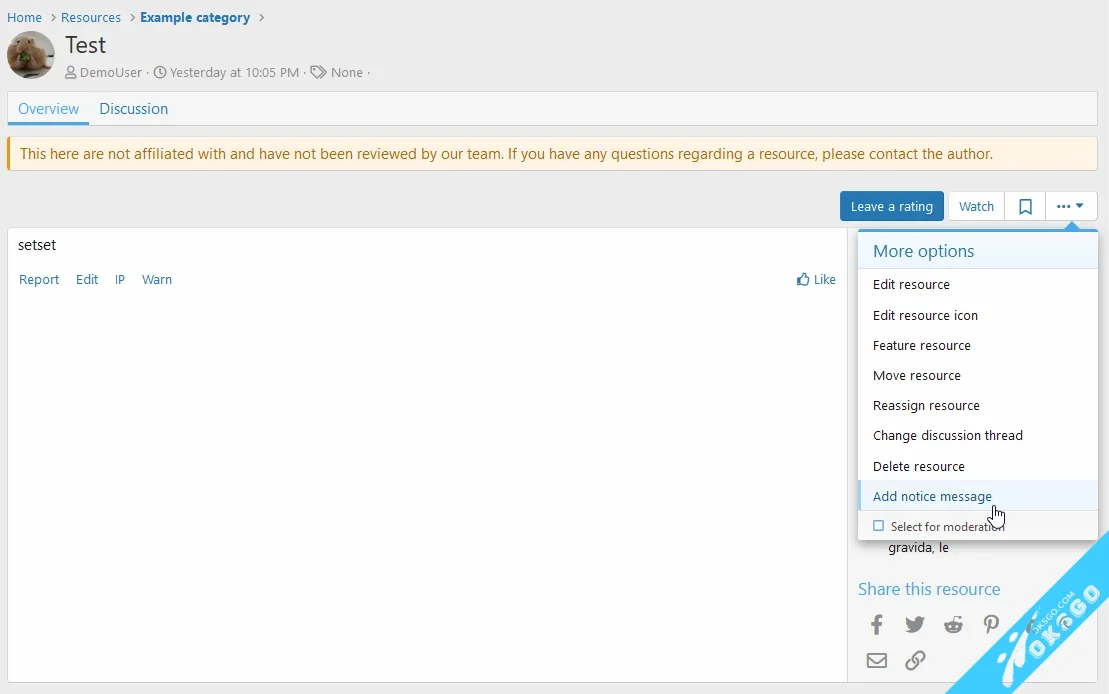This screenshot has width=1109, height=694.
Task: Click the Watch button
Action: coord(976,206)
